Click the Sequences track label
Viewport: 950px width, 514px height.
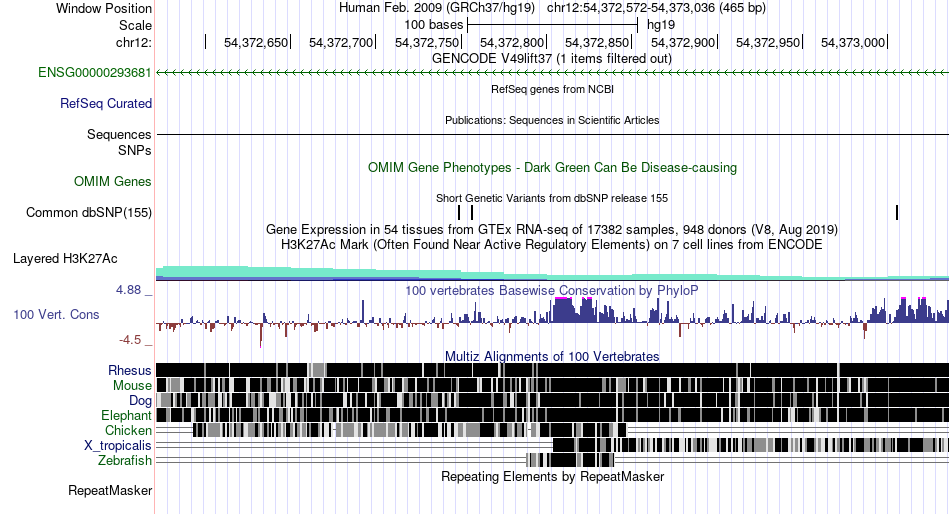[119, 135]
